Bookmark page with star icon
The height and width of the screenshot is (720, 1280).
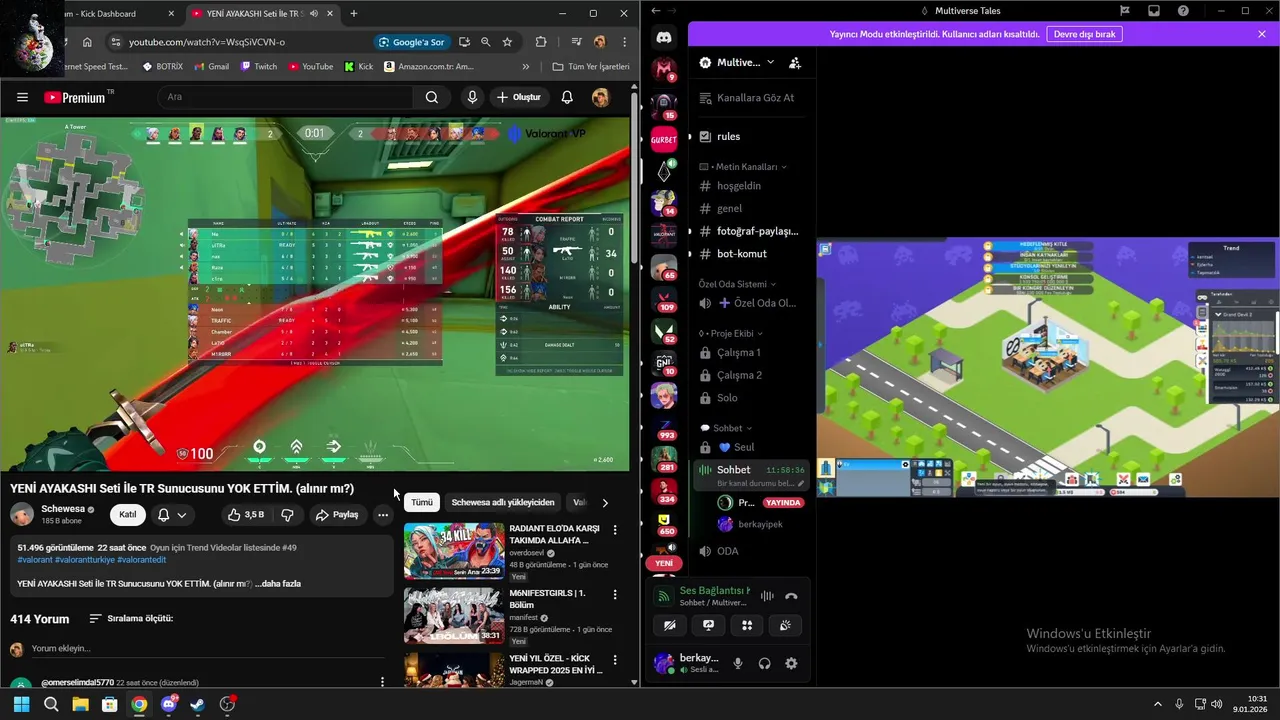point(507,42)
